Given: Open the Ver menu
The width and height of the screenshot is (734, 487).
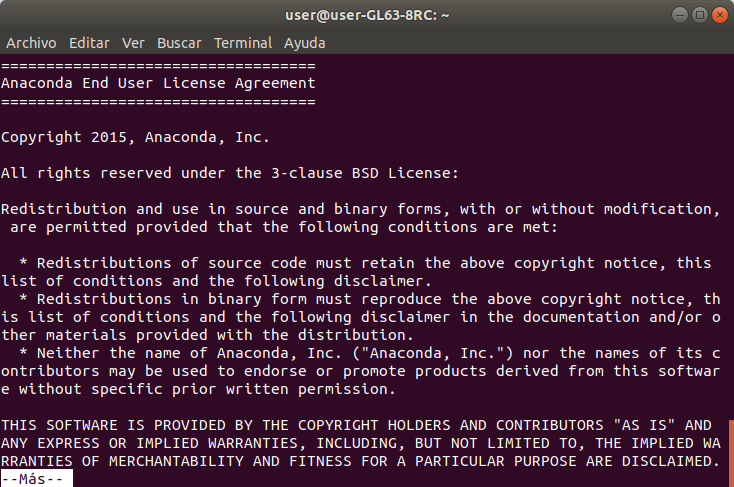Looking at the screenshot, I should [133, 43].
